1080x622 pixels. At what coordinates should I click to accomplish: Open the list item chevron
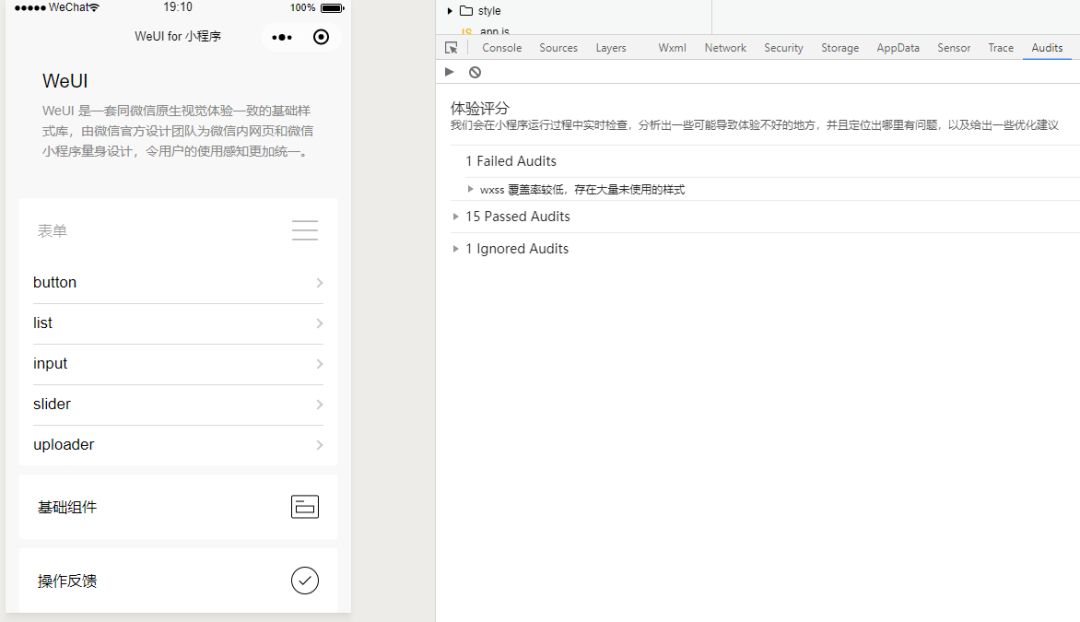click(x=320, y=323)
